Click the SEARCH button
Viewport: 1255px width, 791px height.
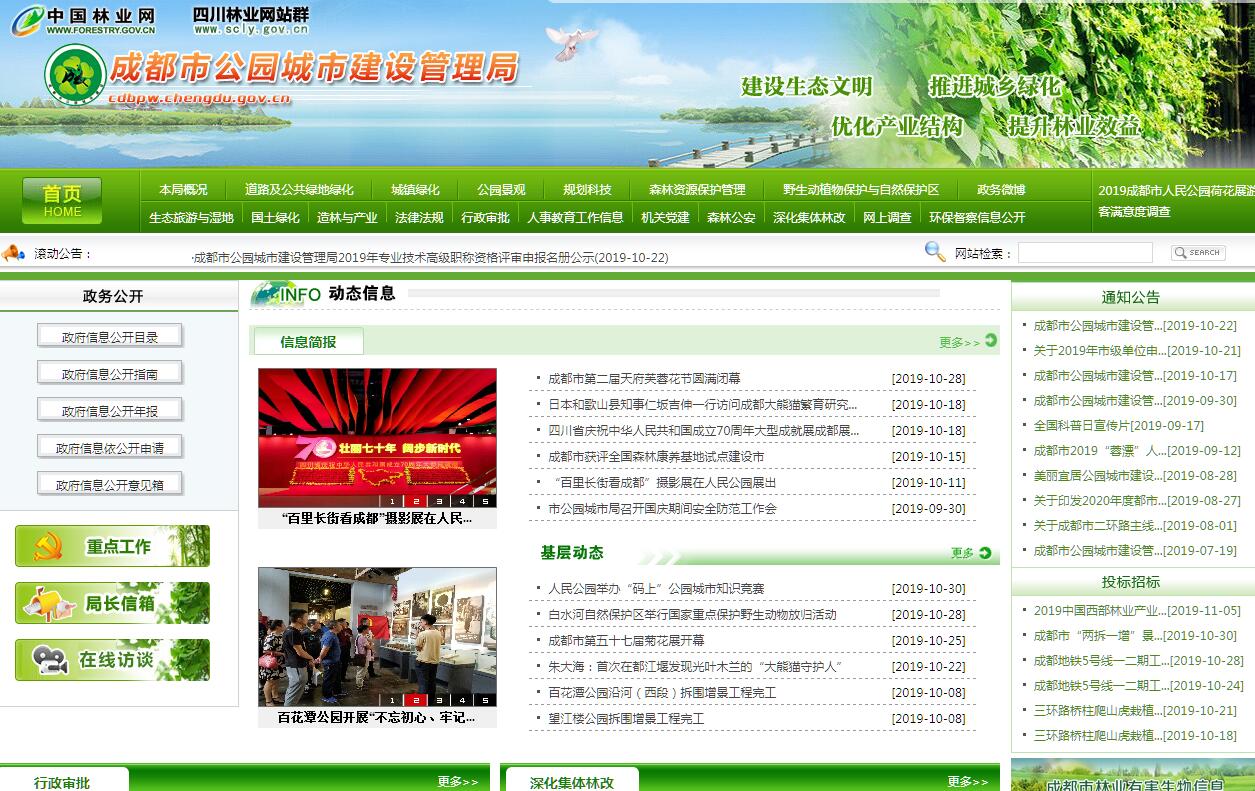[x=1198, y=253]
